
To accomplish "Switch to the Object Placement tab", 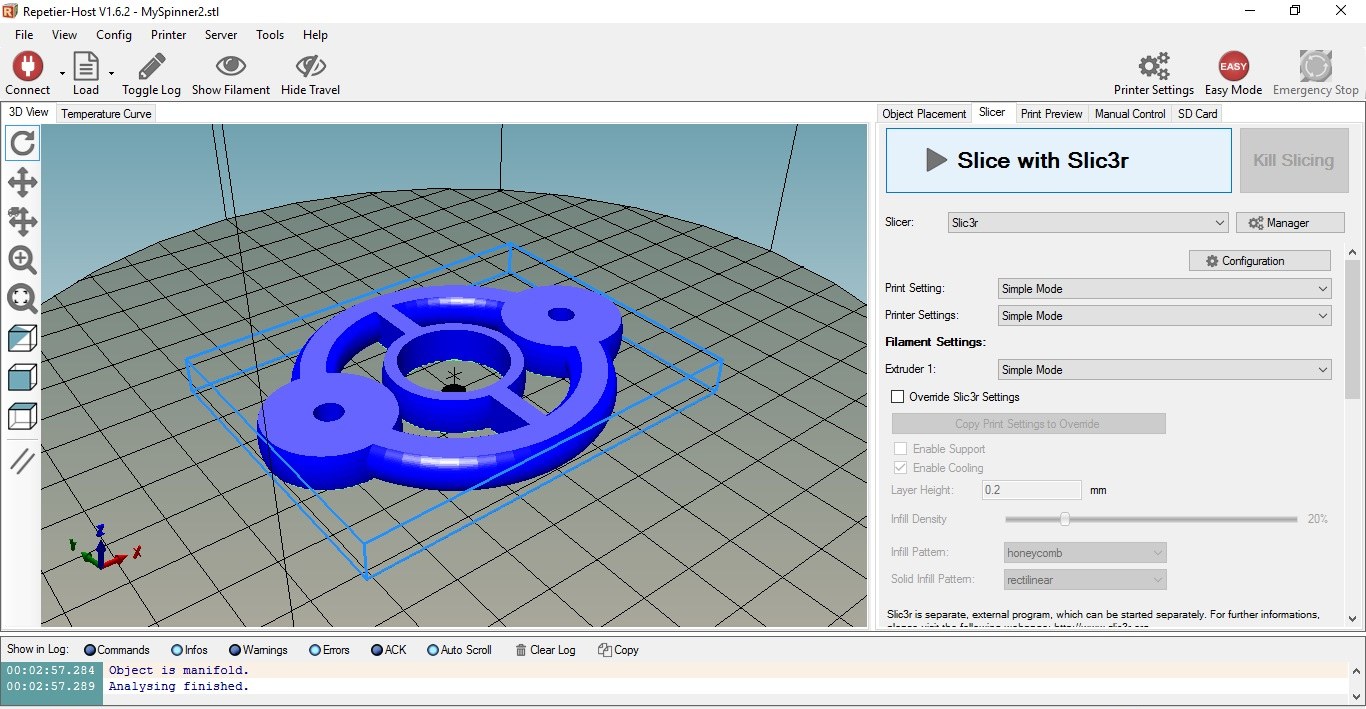I will pos(924,114).
